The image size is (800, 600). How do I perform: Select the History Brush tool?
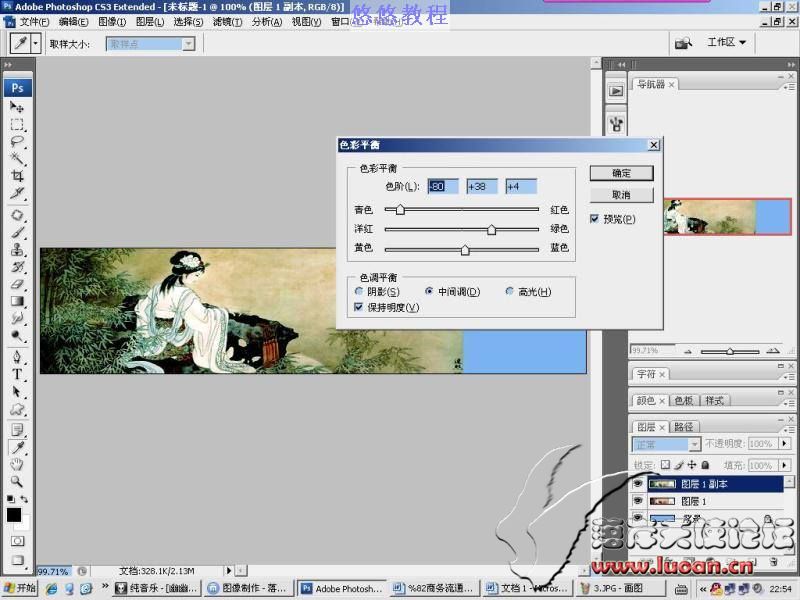(17, 267)
